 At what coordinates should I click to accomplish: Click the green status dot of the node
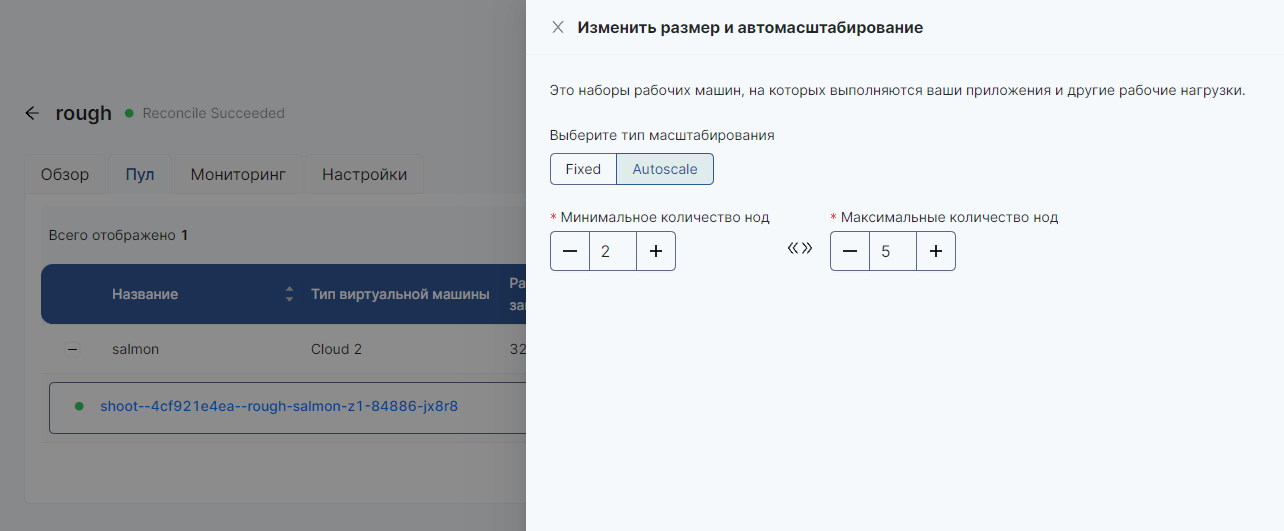pyautogui.click(x=79, y=406)
